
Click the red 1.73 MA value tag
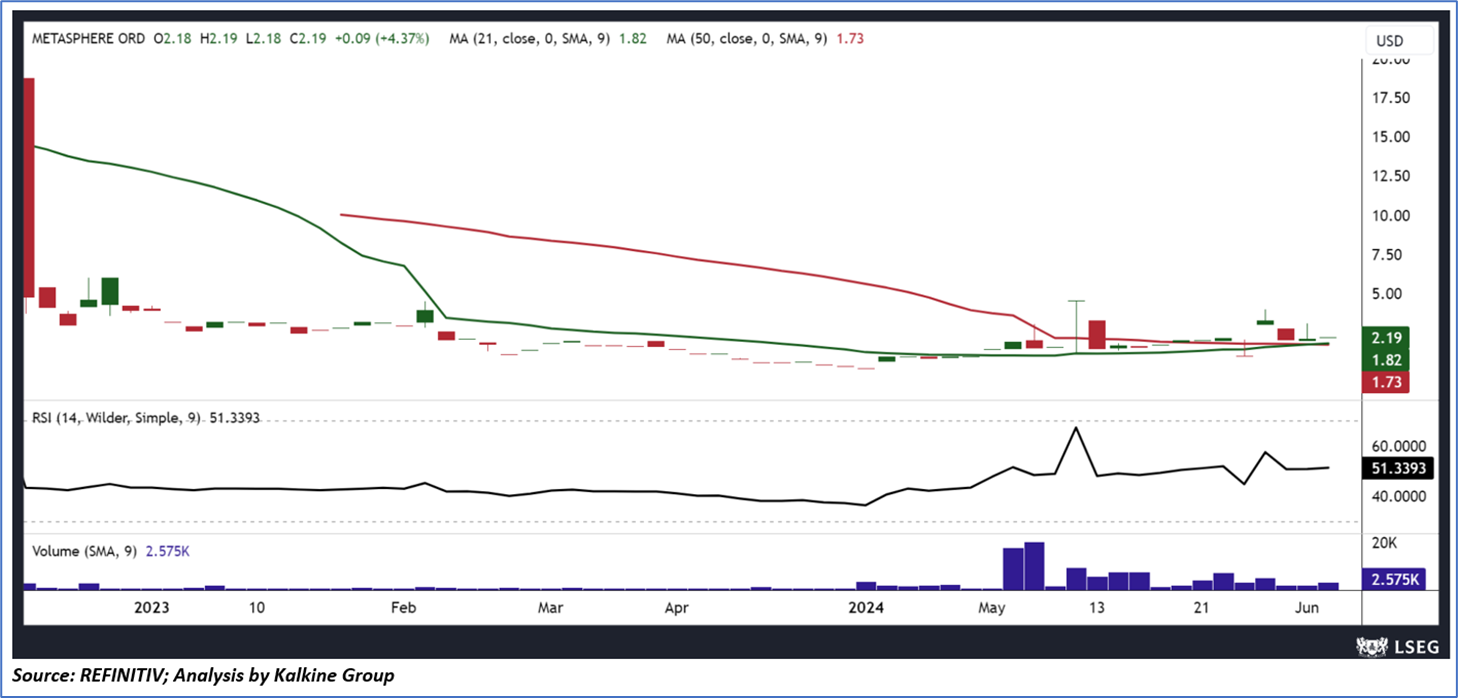[1386, 382]
